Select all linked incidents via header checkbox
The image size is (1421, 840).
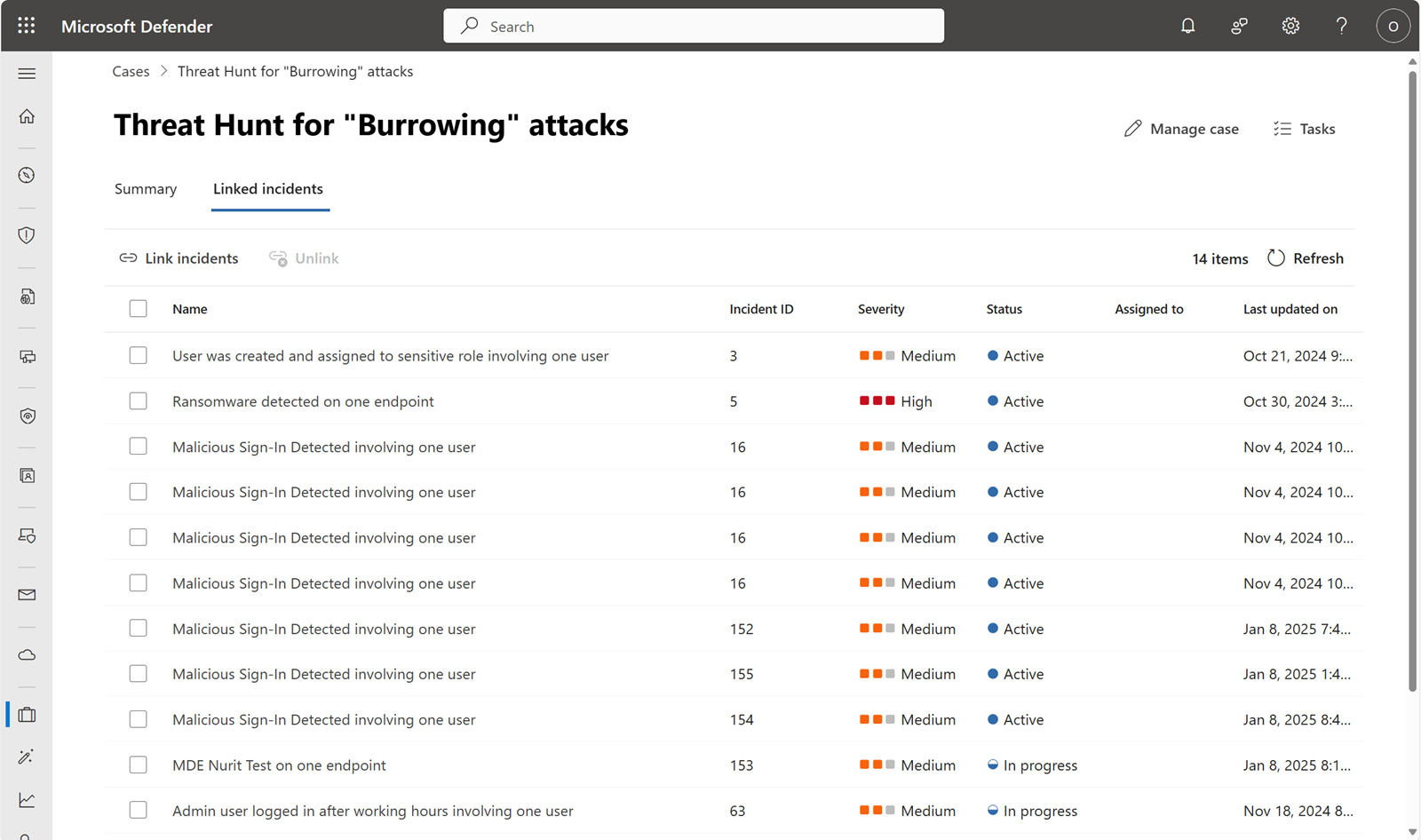click(x=138, y=308)
